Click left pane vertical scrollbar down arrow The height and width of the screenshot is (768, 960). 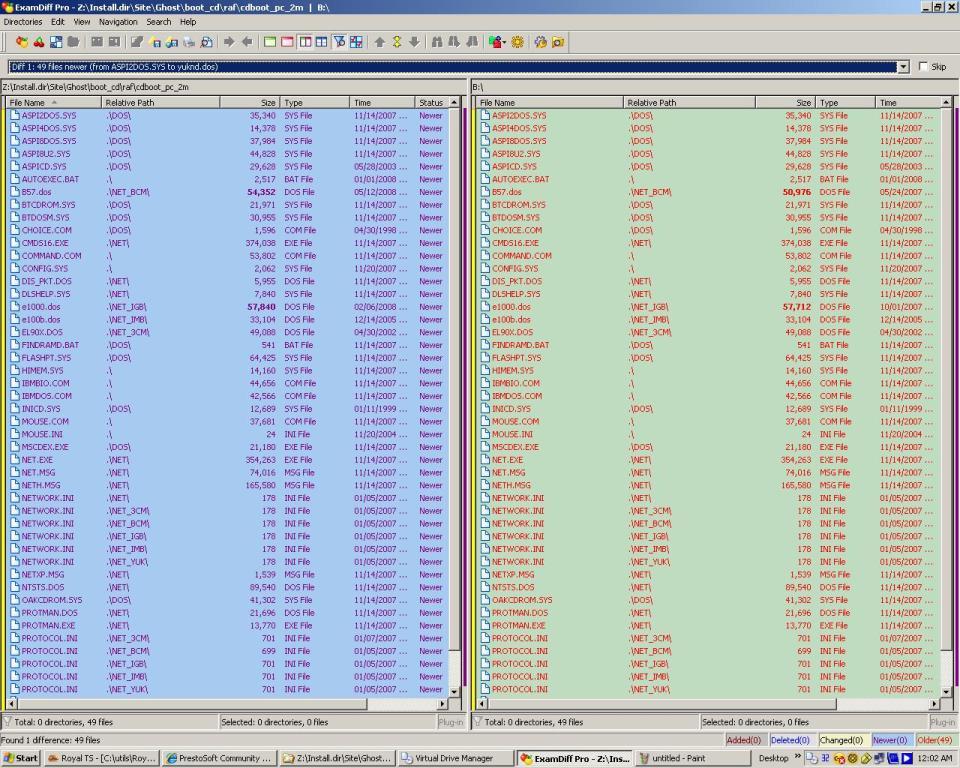[x=454, y=691]
